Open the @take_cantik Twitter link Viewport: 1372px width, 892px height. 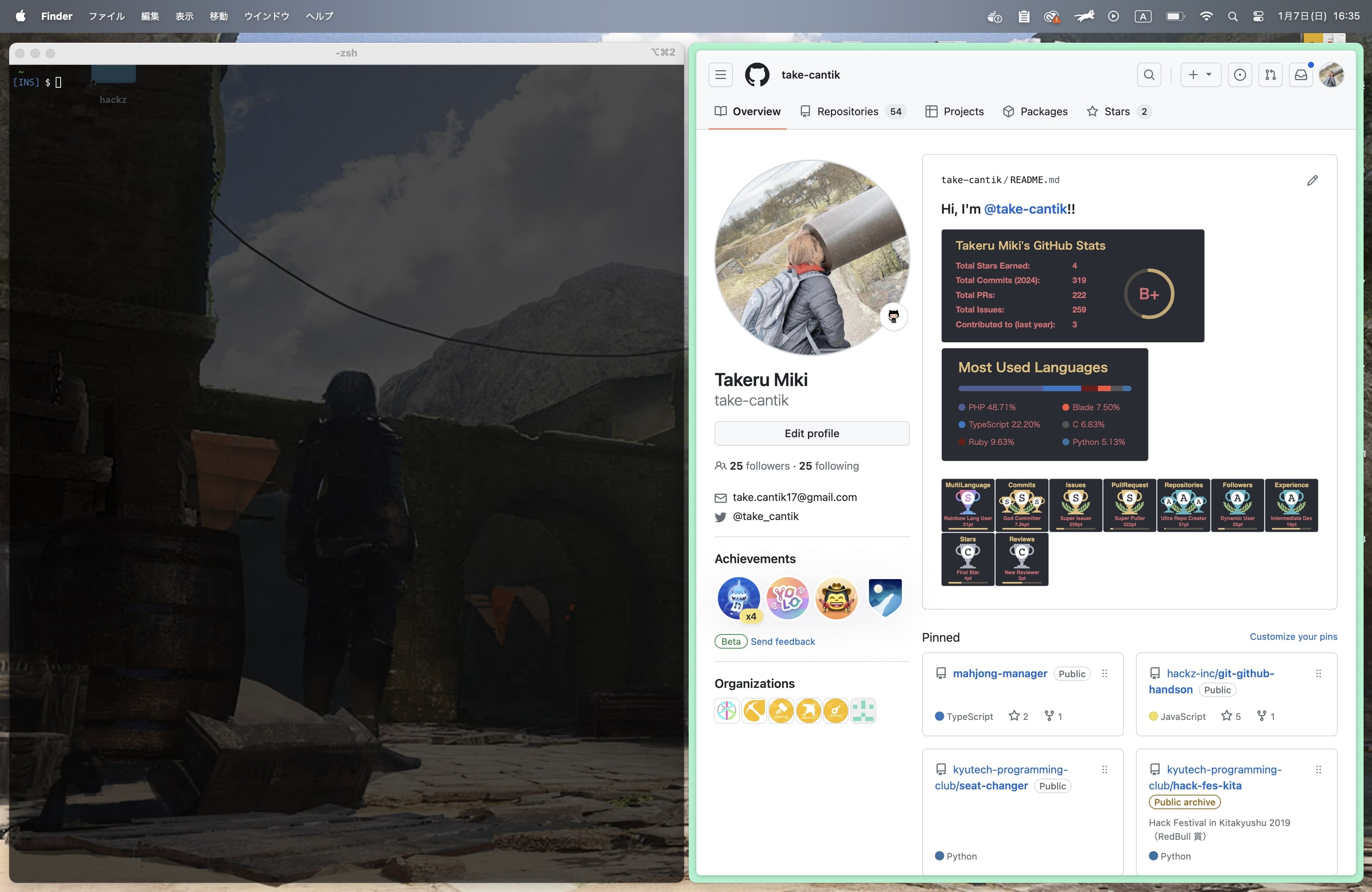765,517
